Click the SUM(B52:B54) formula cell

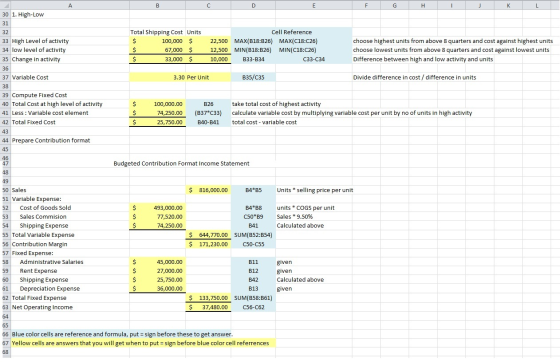tap(253, 235)
